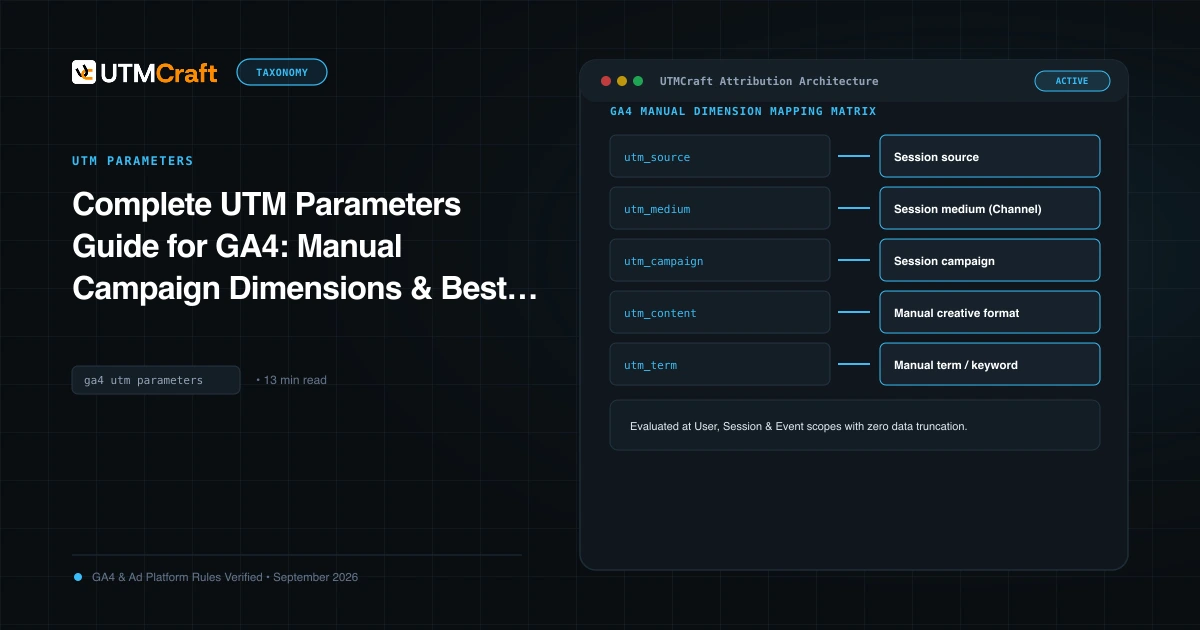Viewport: 1200px width, 630px height.
Task: Select the utm_campaign parameter box
Action: click(720, 261)
